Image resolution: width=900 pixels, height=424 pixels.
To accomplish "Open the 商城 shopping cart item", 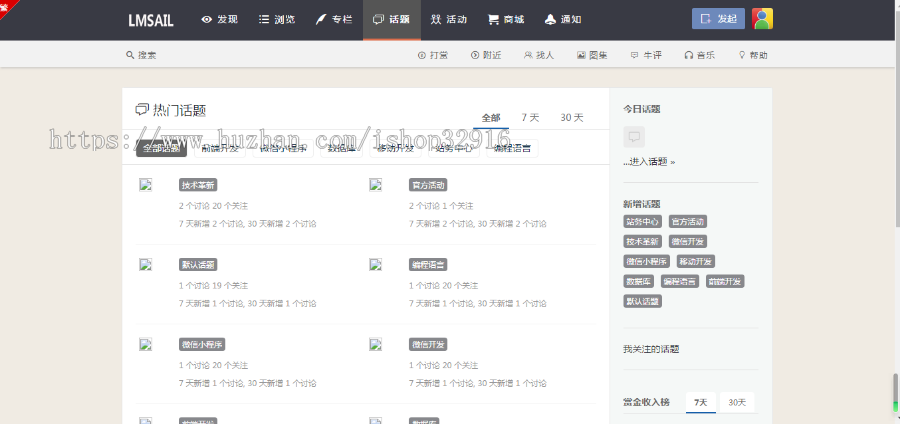I will (506, 20).
